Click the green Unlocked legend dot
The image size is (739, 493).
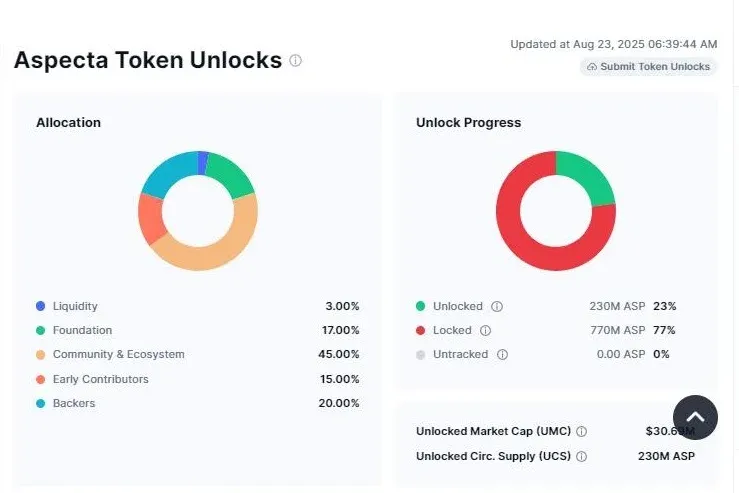click(x=420, y=306)
